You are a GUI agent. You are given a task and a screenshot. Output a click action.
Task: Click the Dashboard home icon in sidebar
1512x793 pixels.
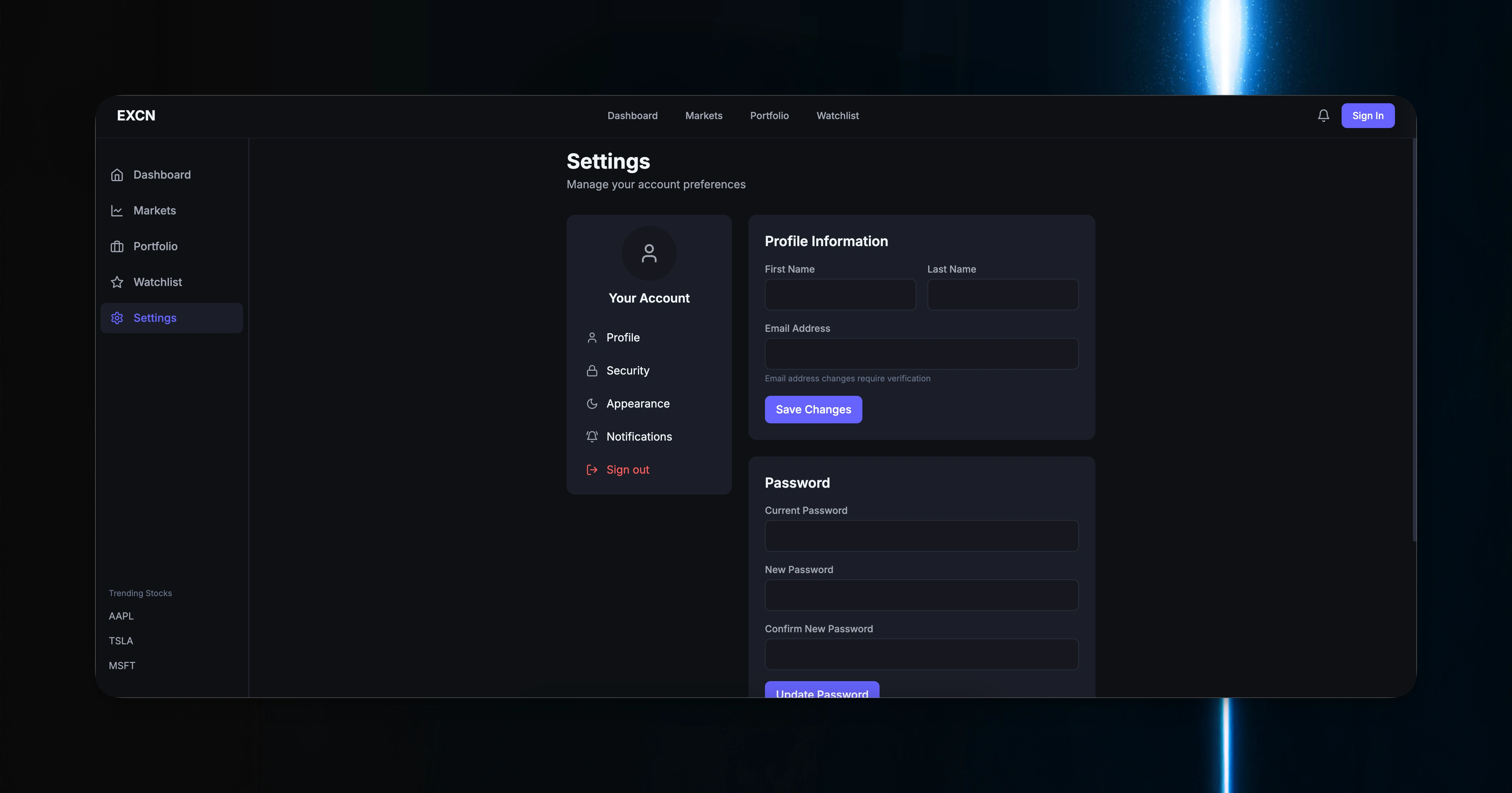[117, 175]
